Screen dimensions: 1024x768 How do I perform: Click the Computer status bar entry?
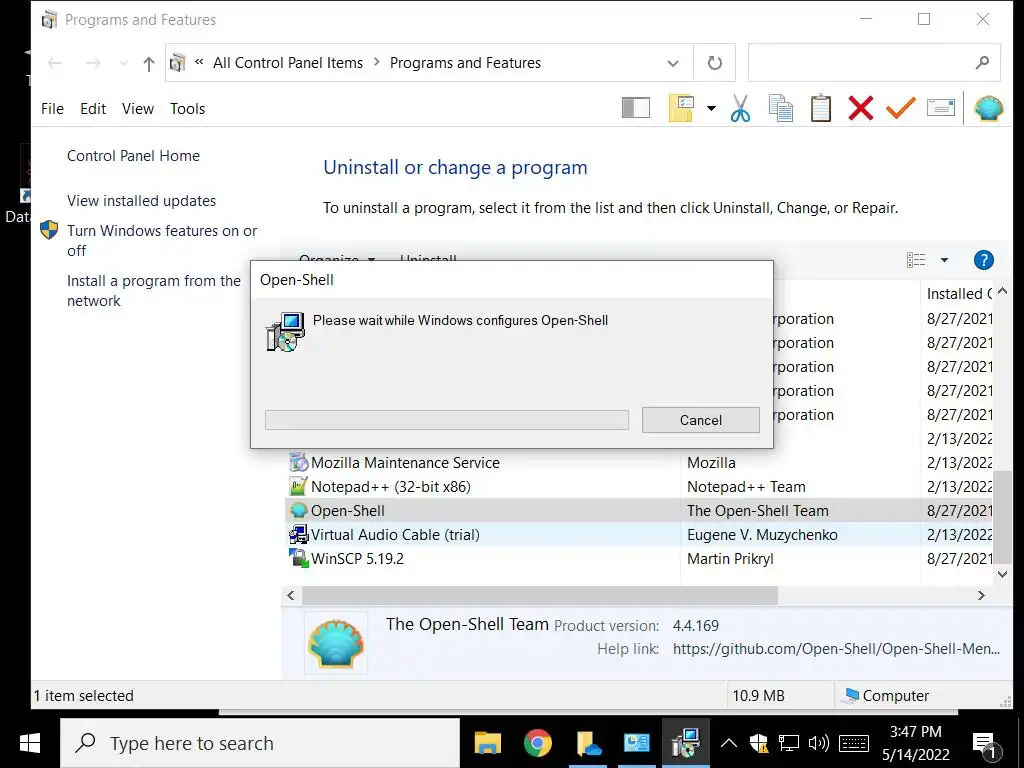point(886,696)
